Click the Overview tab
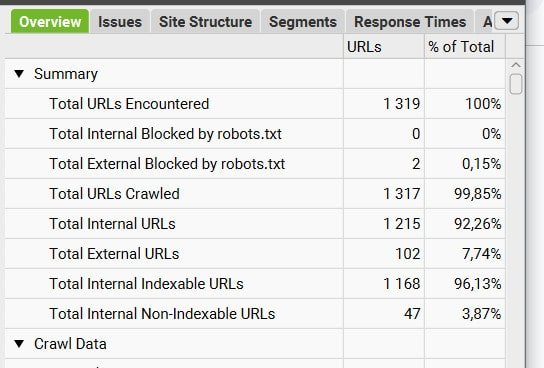Image resolution: width=544 pixels, height=368 pixels. 50,22
